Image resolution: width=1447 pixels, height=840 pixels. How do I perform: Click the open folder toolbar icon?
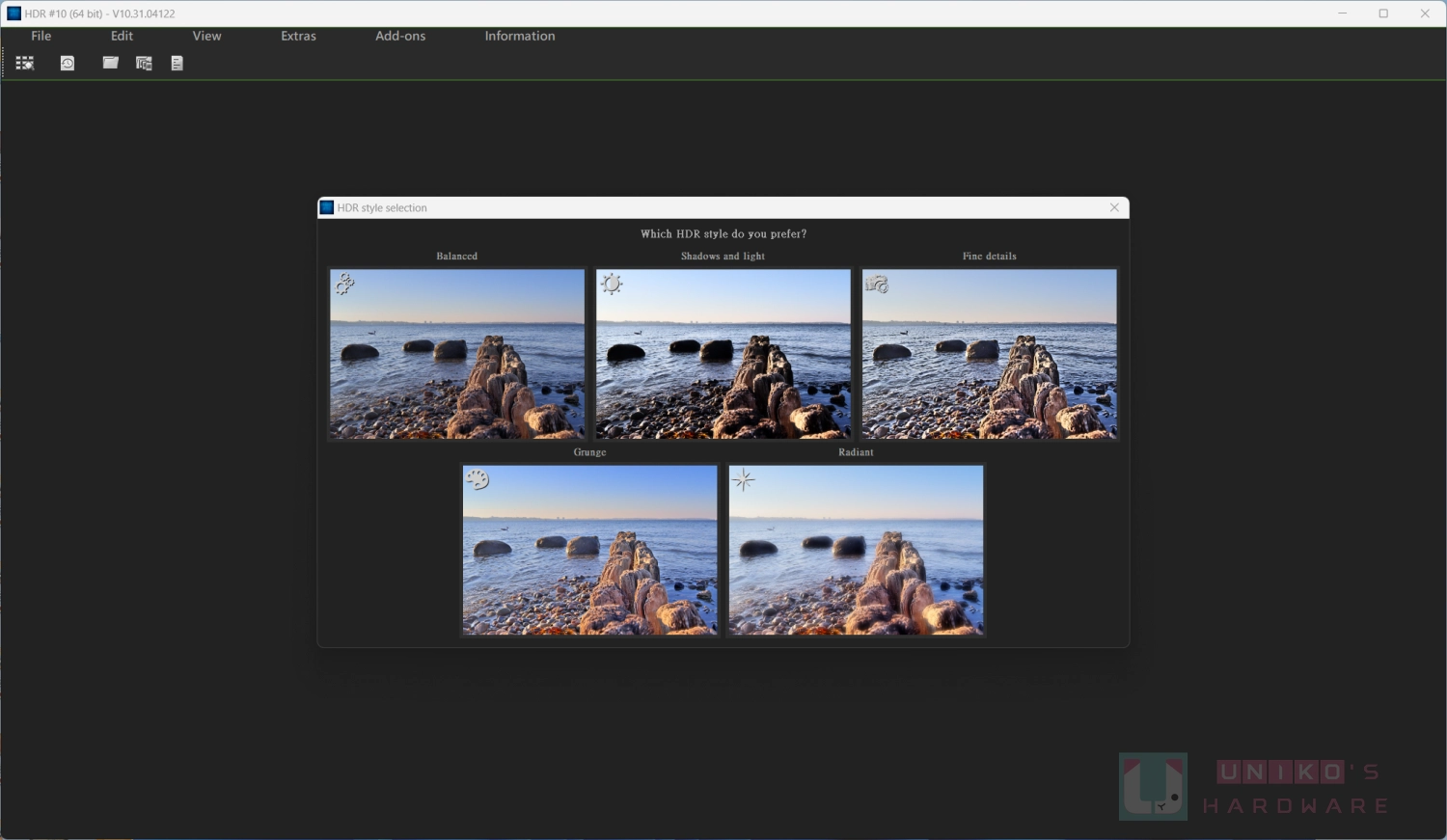[x=111, y=64]
